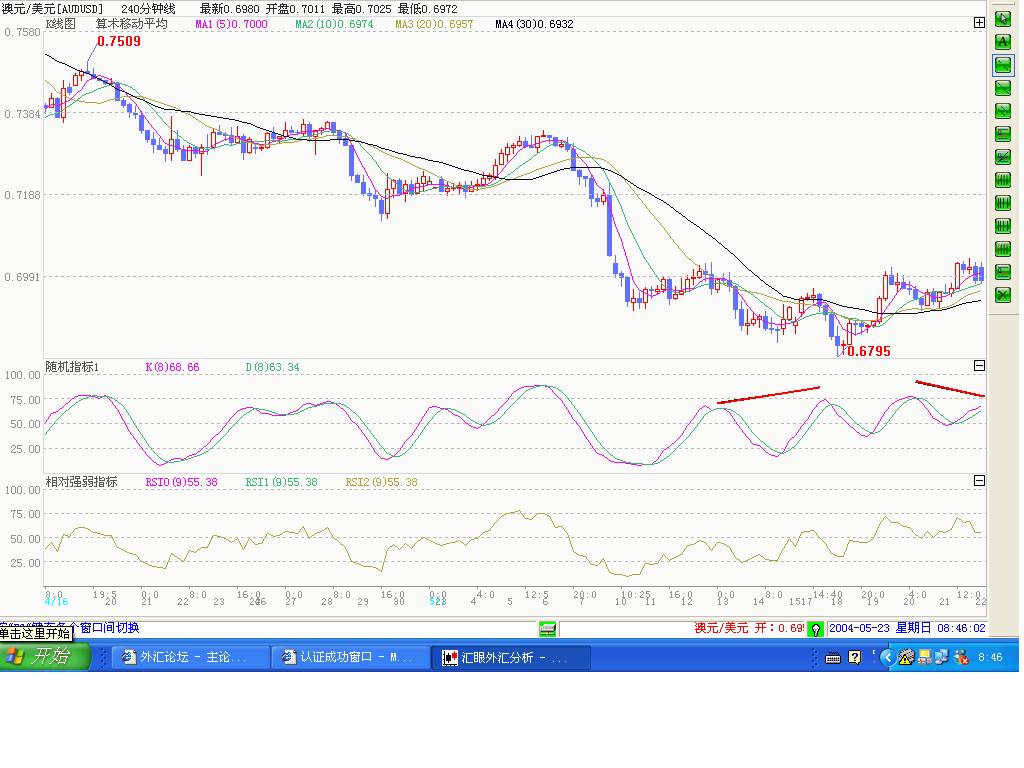Viewport: 1024px width, 768px height.
Task: Show hidden system tray icons
Action: point(886,658)
